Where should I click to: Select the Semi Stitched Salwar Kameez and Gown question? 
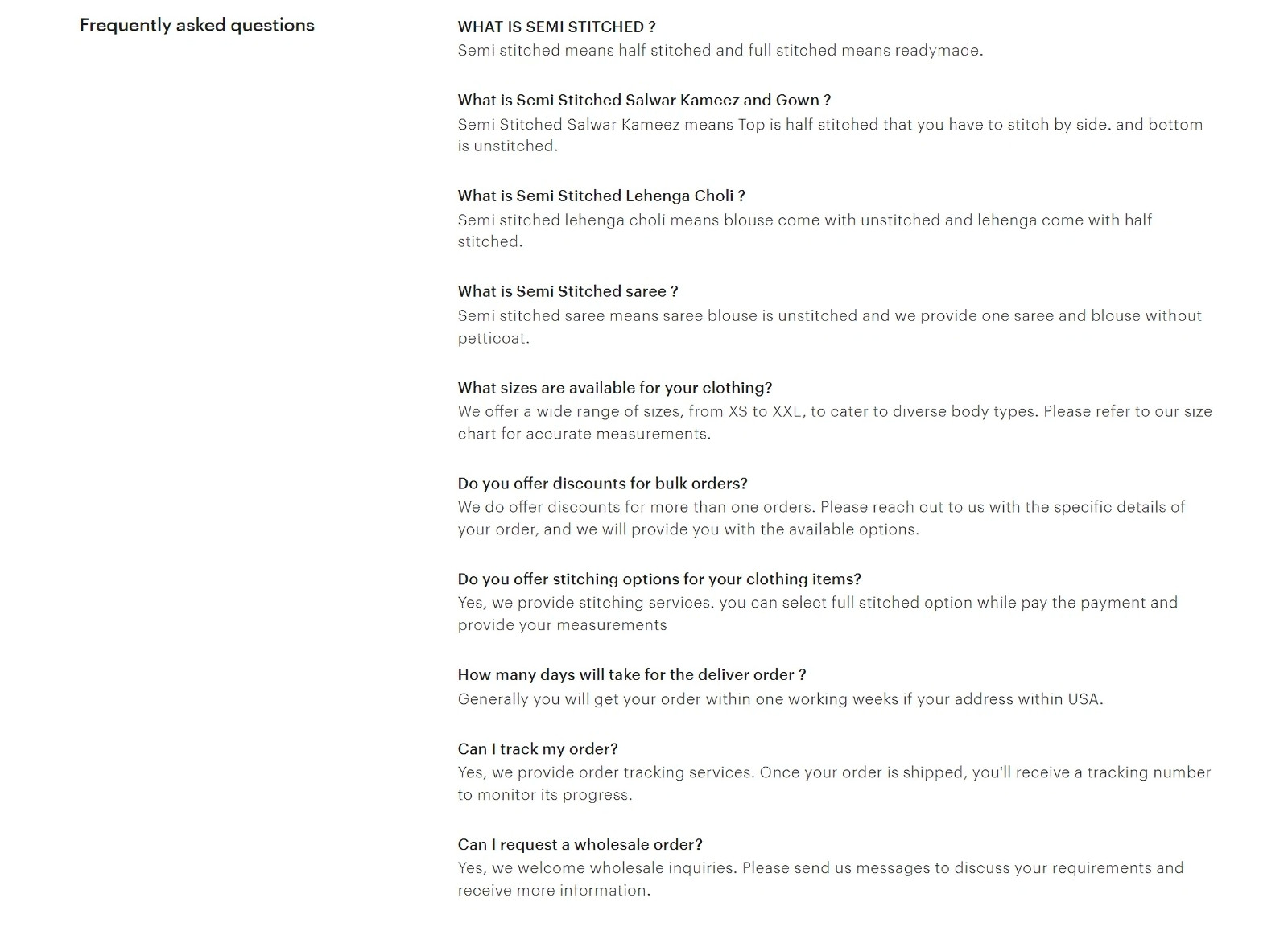[x=644, y=101]
